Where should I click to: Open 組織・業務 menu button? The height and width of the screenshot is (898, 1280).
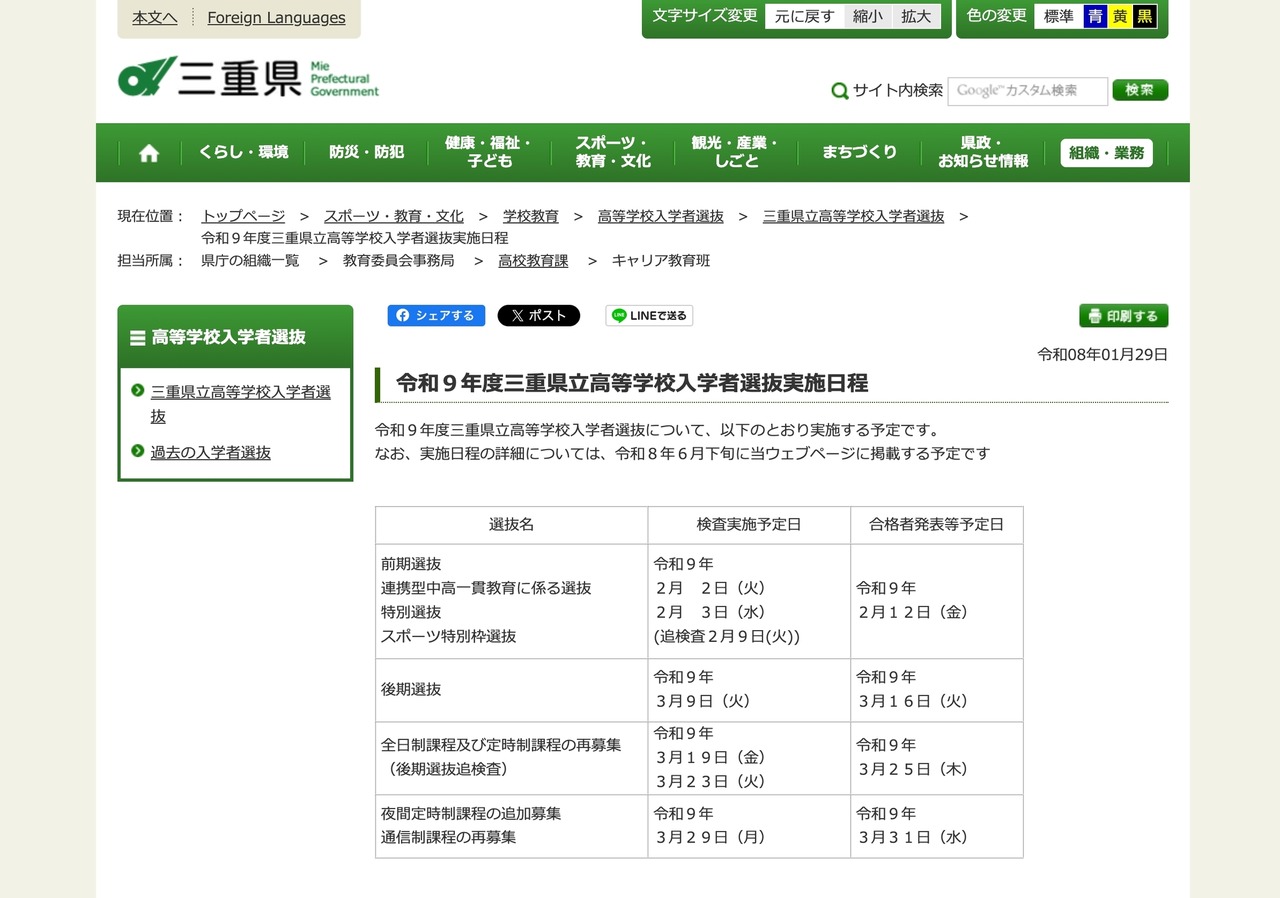click(x=1106, y=153)
